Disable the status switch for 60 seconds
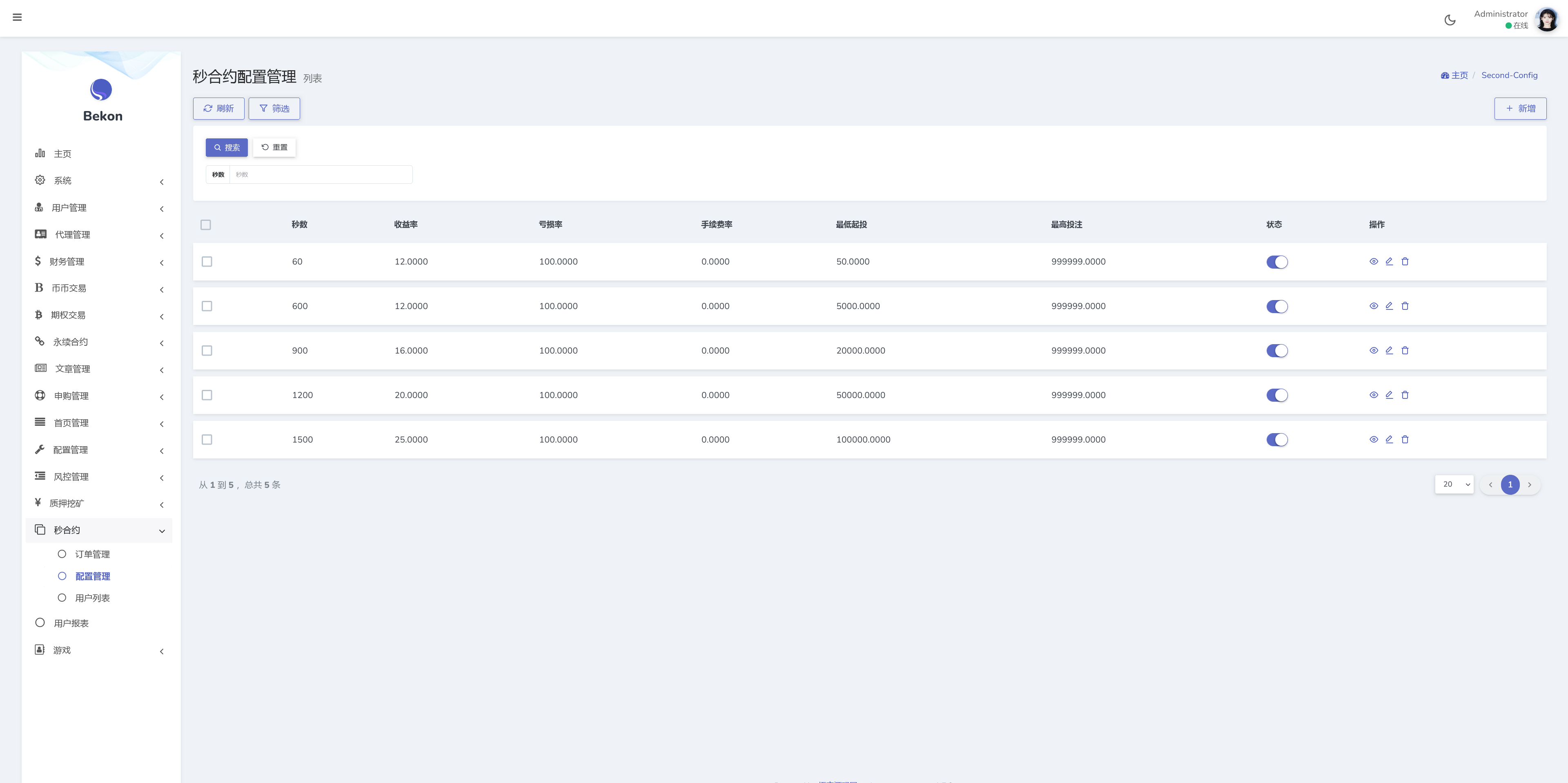 (x=1276, y=262)
